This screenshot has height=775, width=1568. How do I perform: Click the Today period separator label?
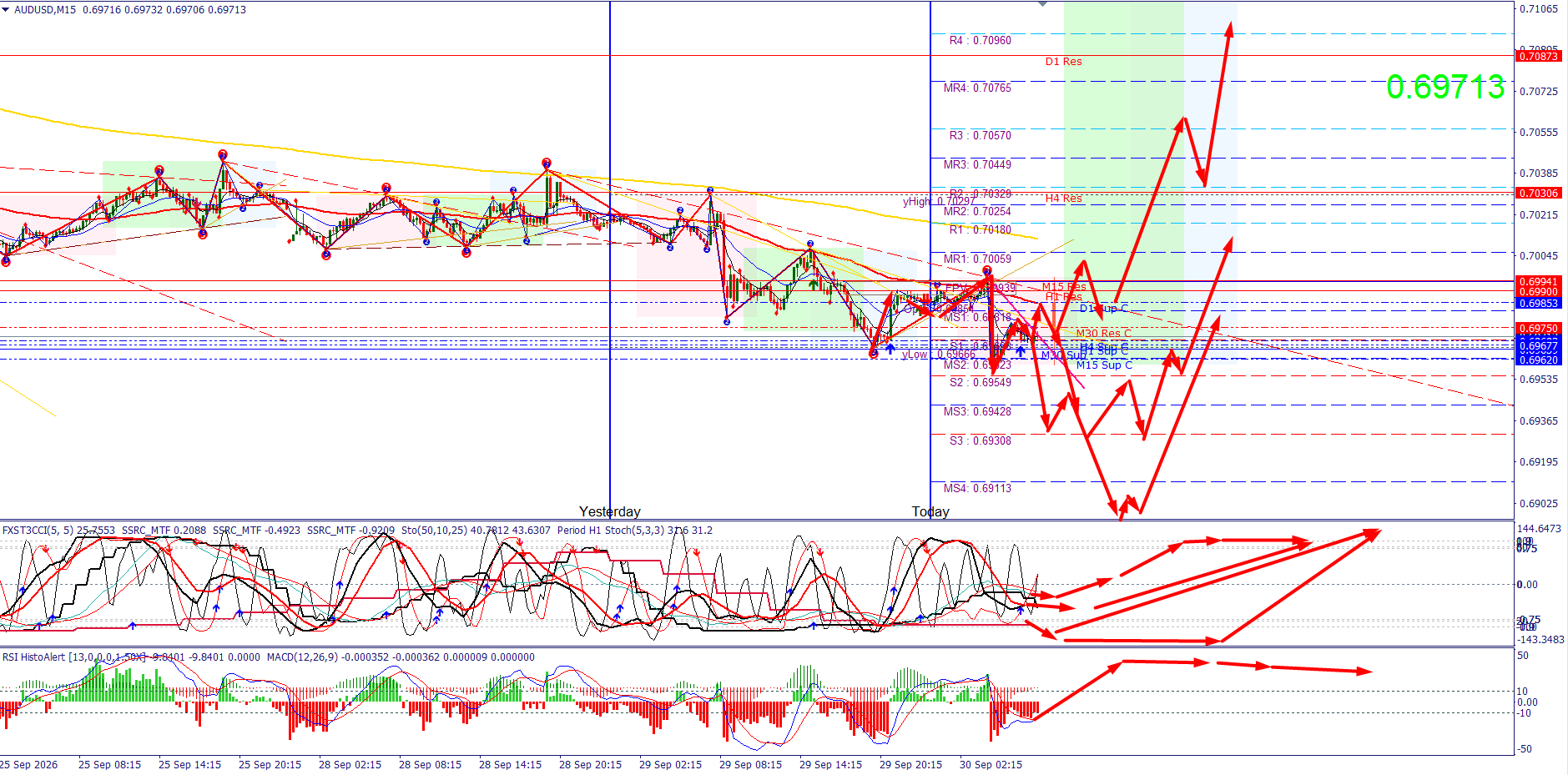930,511
